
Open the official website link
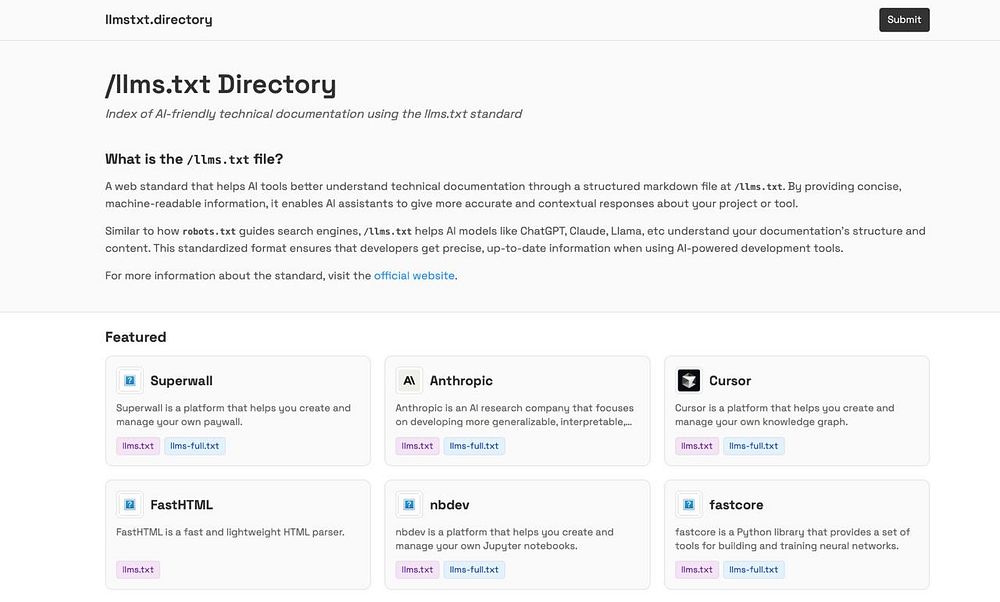[414, 276]
